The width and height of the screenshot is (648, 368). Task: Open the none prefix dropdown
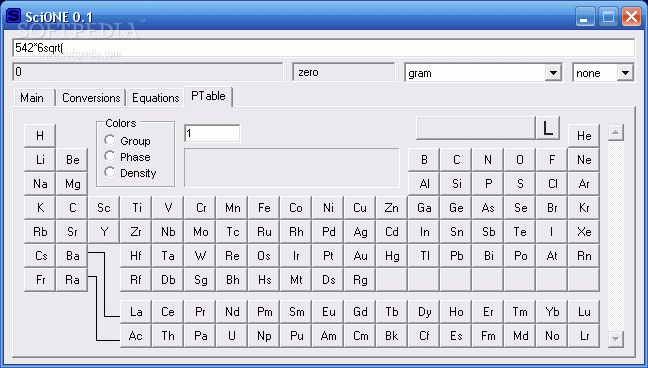pyautogui.click(x=625, y=73)
